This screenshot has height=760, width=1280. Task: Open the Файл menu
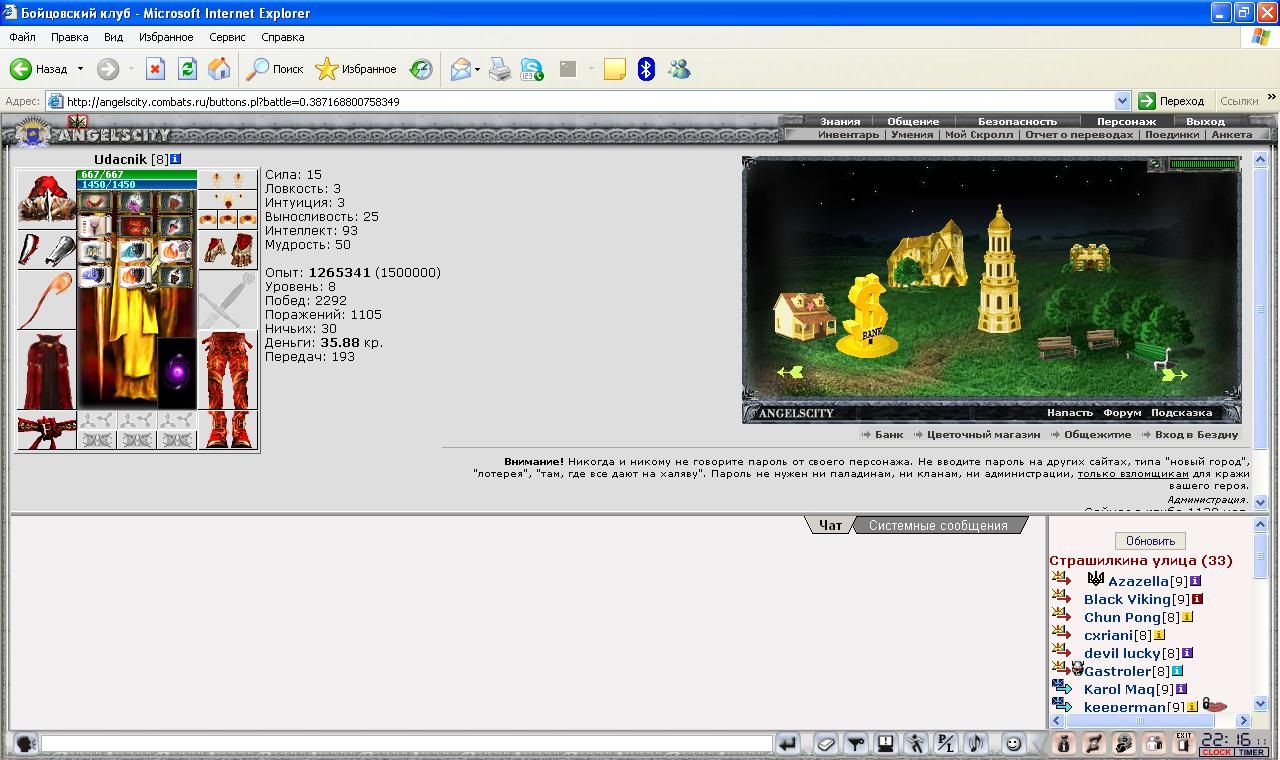point(22,37)
